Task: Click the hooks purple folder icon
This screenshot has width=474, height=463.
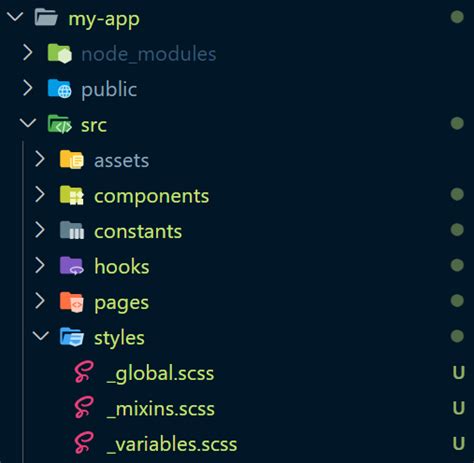Action: (72, 266)
